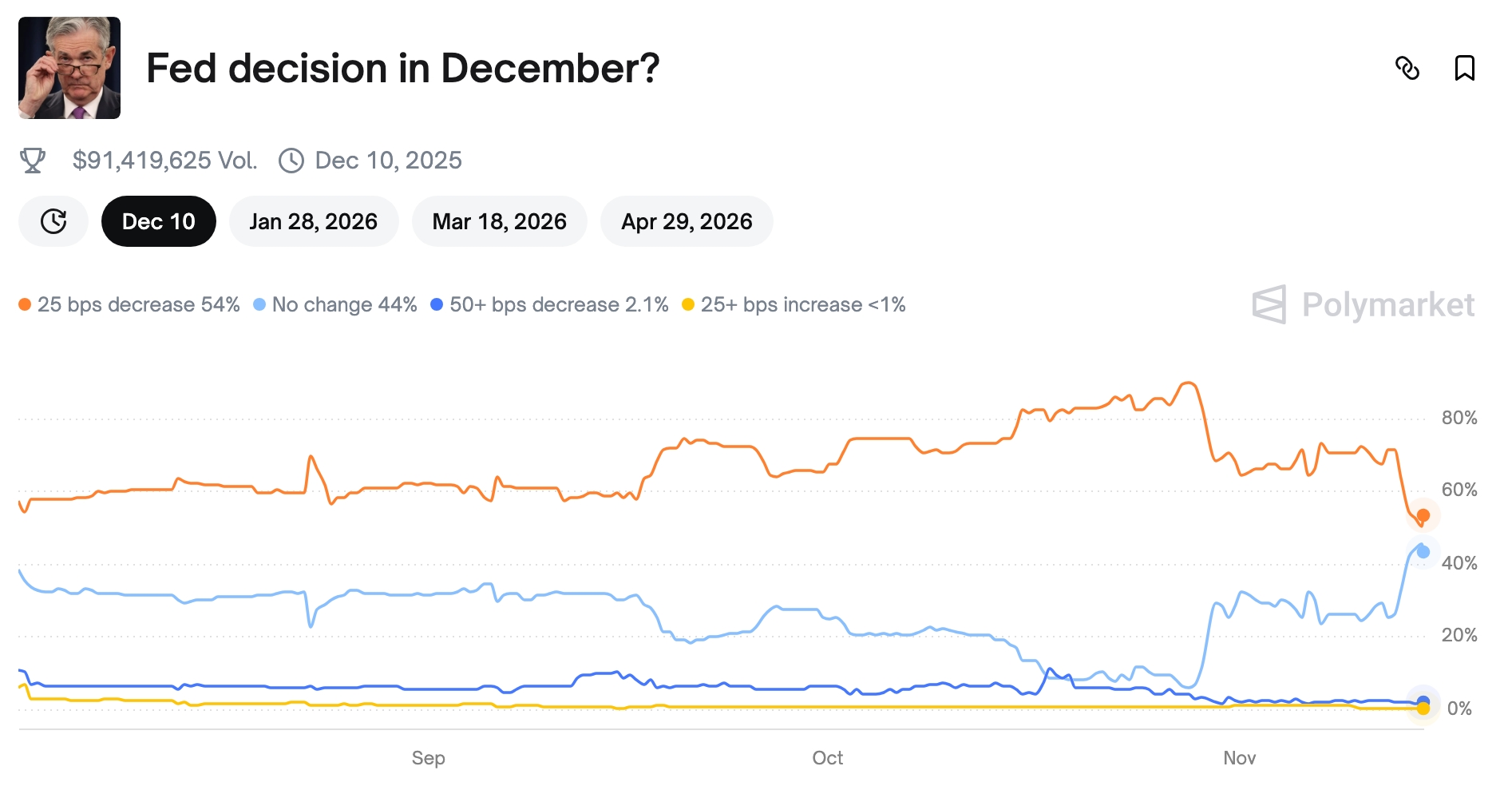1512x786 pixels.
Task: Click the clock icon beside Dec 10, 2025
Action: click(x=292, y=160)
